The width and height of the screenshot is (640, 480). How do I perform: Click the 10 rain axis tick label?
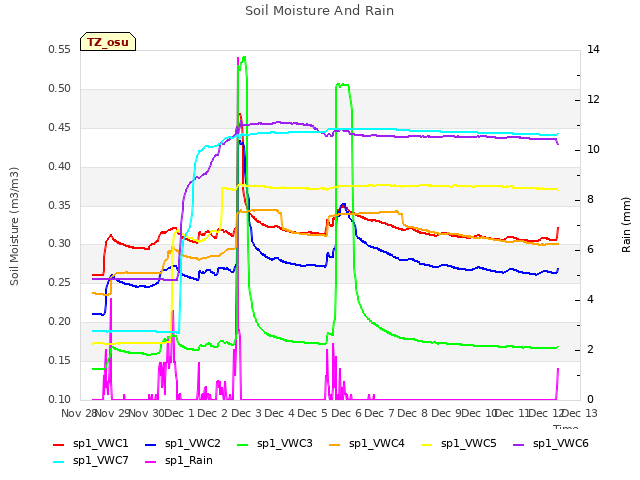pos(593,150)
